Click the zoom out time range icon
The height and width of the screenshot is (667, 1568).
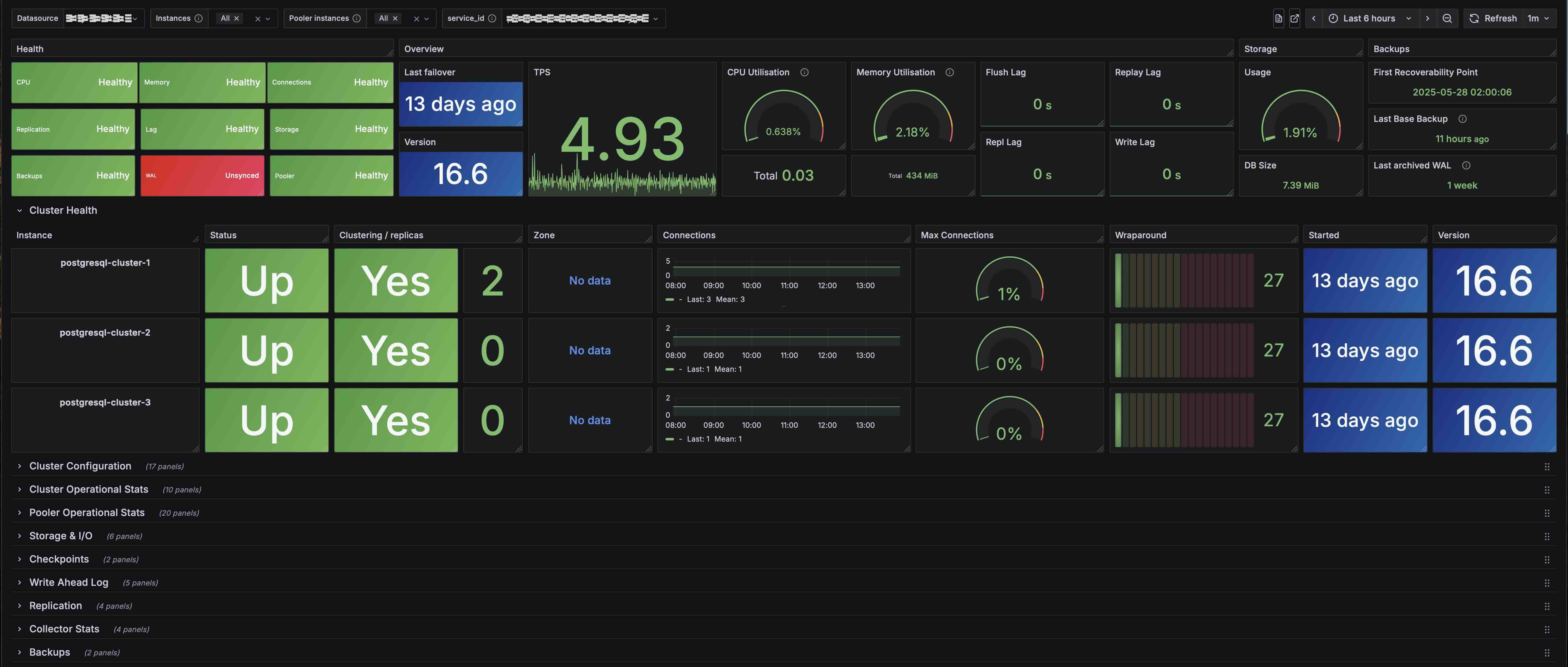click(1447, 18)
